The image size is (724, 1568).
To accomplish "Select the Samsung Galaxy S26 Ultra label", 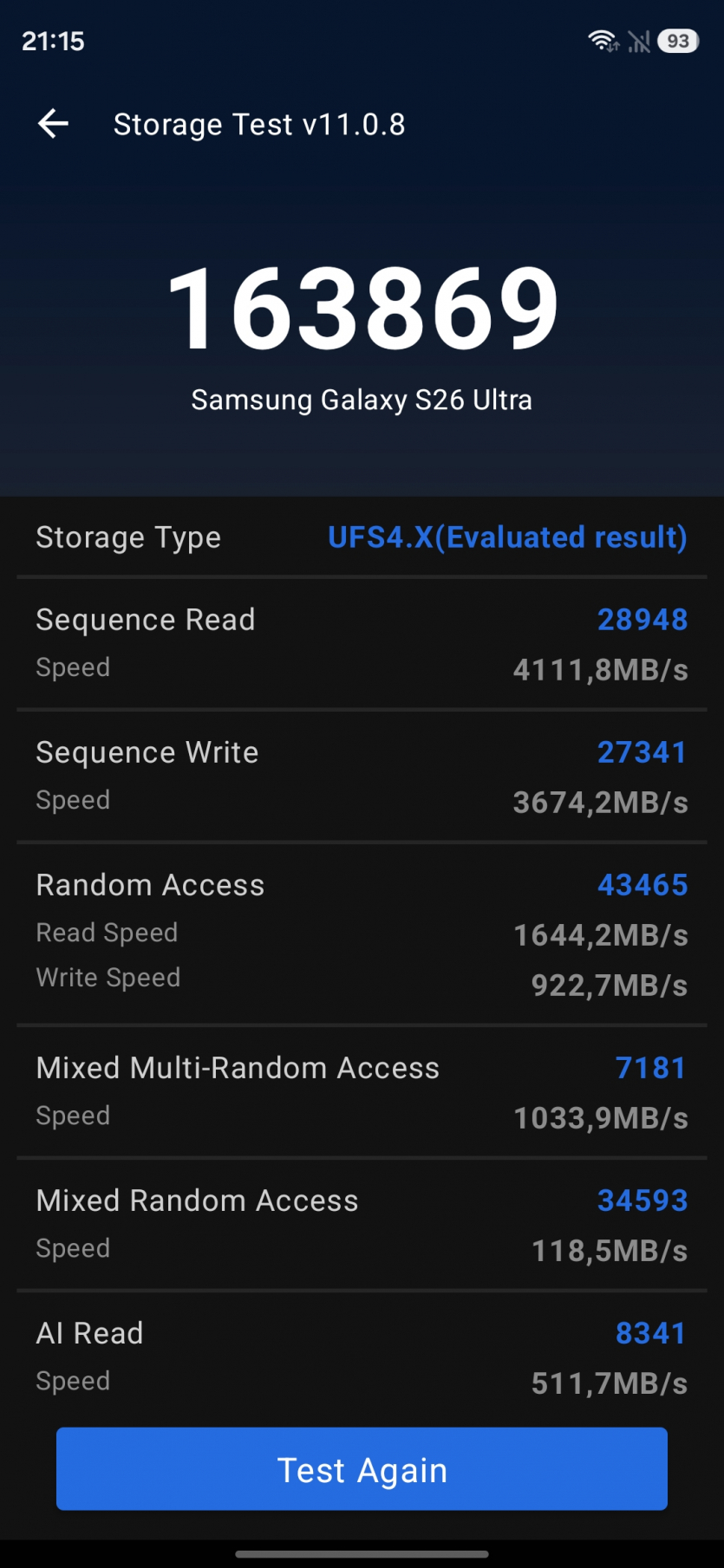I will tap(362, 400).
